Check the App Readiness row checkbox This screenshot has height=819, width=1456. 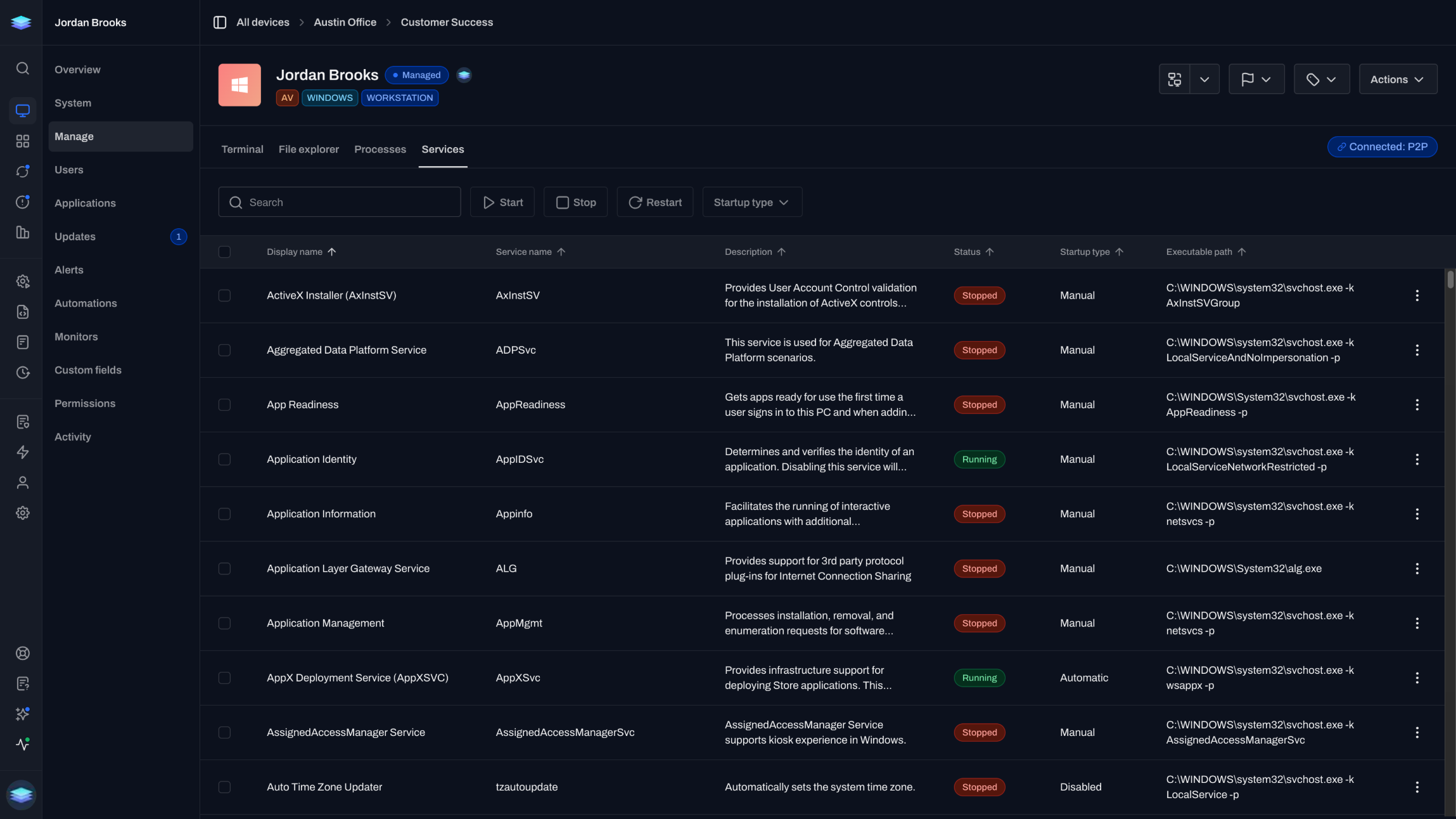coord(224,404)
